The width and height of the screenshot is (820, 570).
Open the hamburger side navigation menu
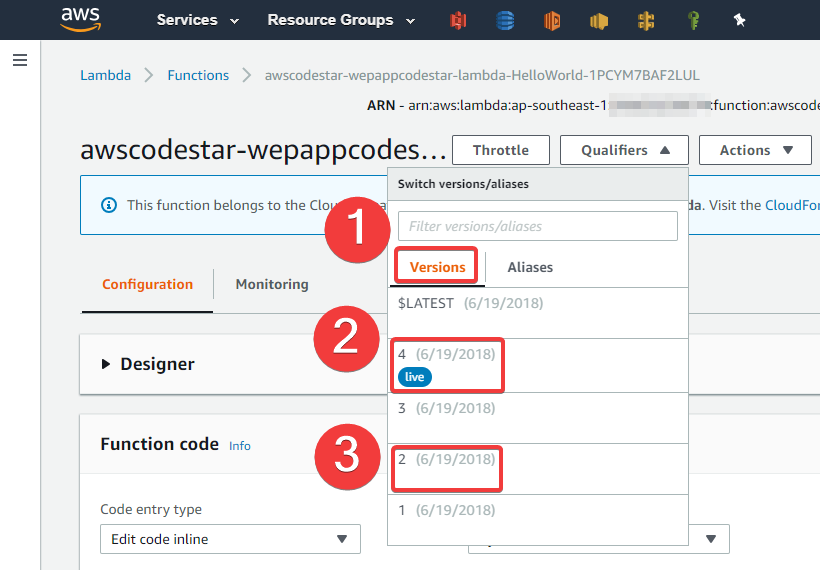(x=20, y=60)
